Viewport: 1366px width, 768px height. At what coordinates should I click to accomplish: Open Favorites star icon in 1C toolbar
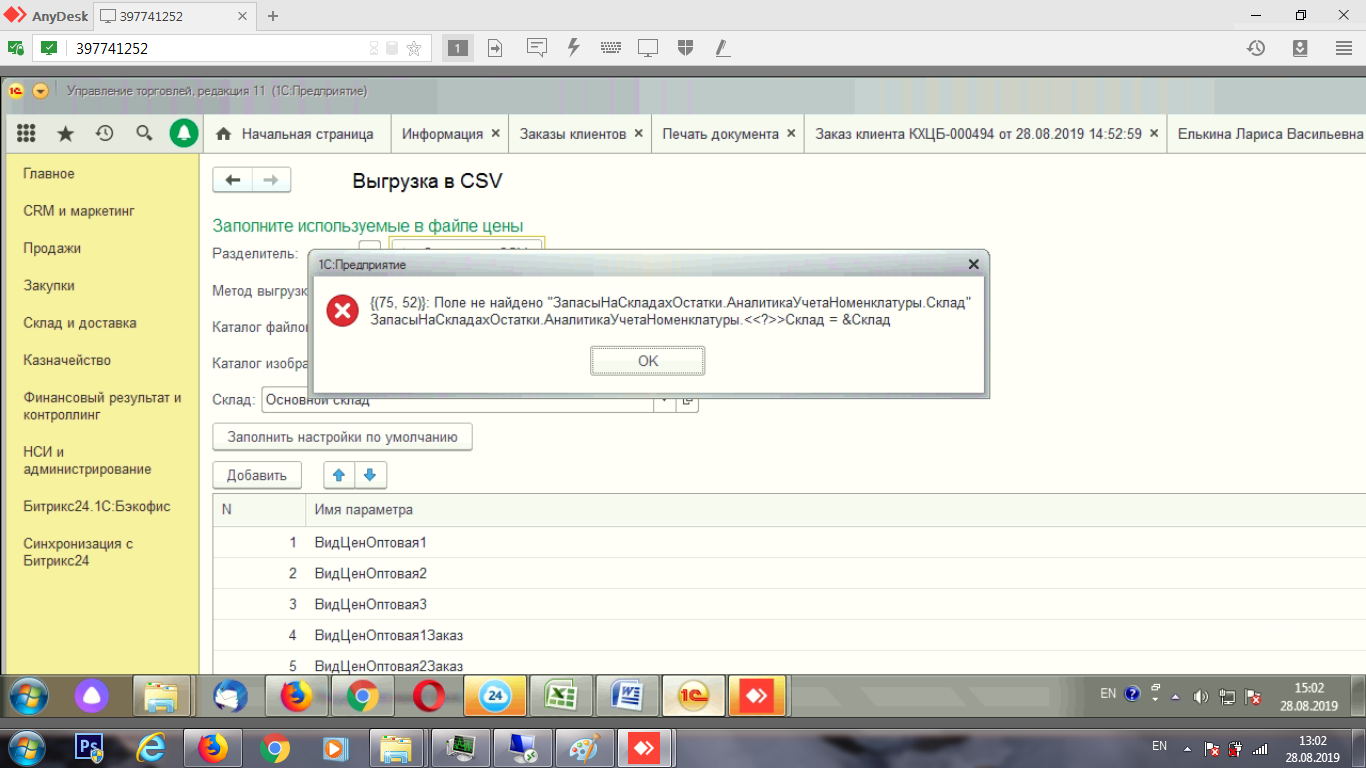click(x=66, y=134)
